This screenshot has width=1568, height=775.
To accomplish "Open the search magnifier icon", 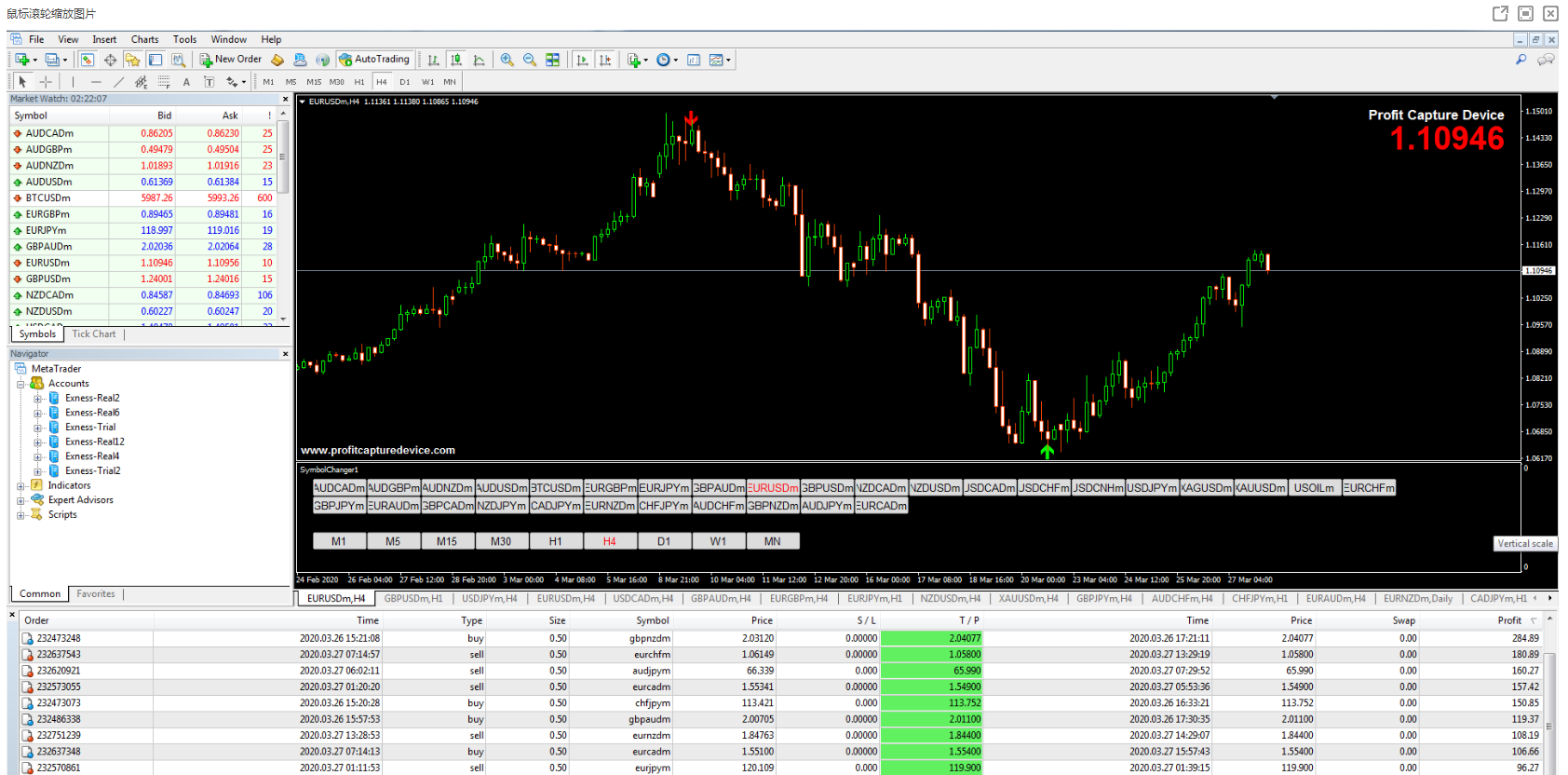I will click(1521, 60).
